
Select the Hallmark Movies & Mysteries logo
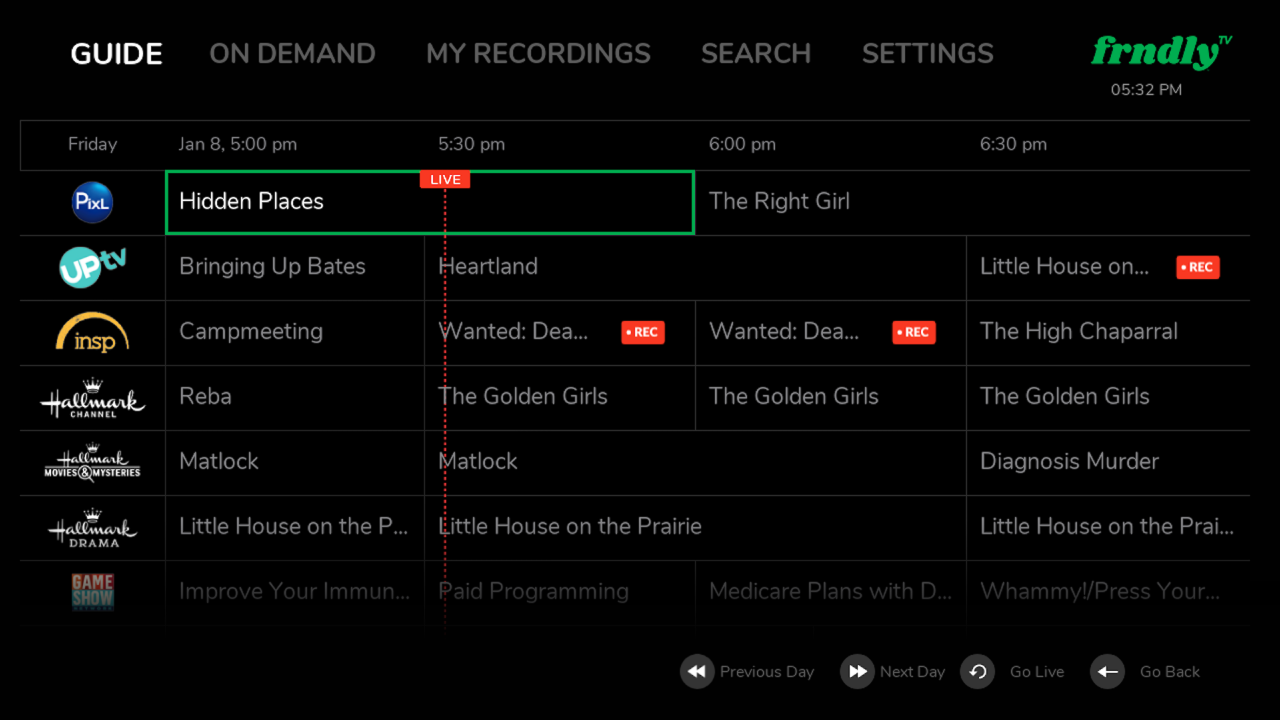pos(93,463)
